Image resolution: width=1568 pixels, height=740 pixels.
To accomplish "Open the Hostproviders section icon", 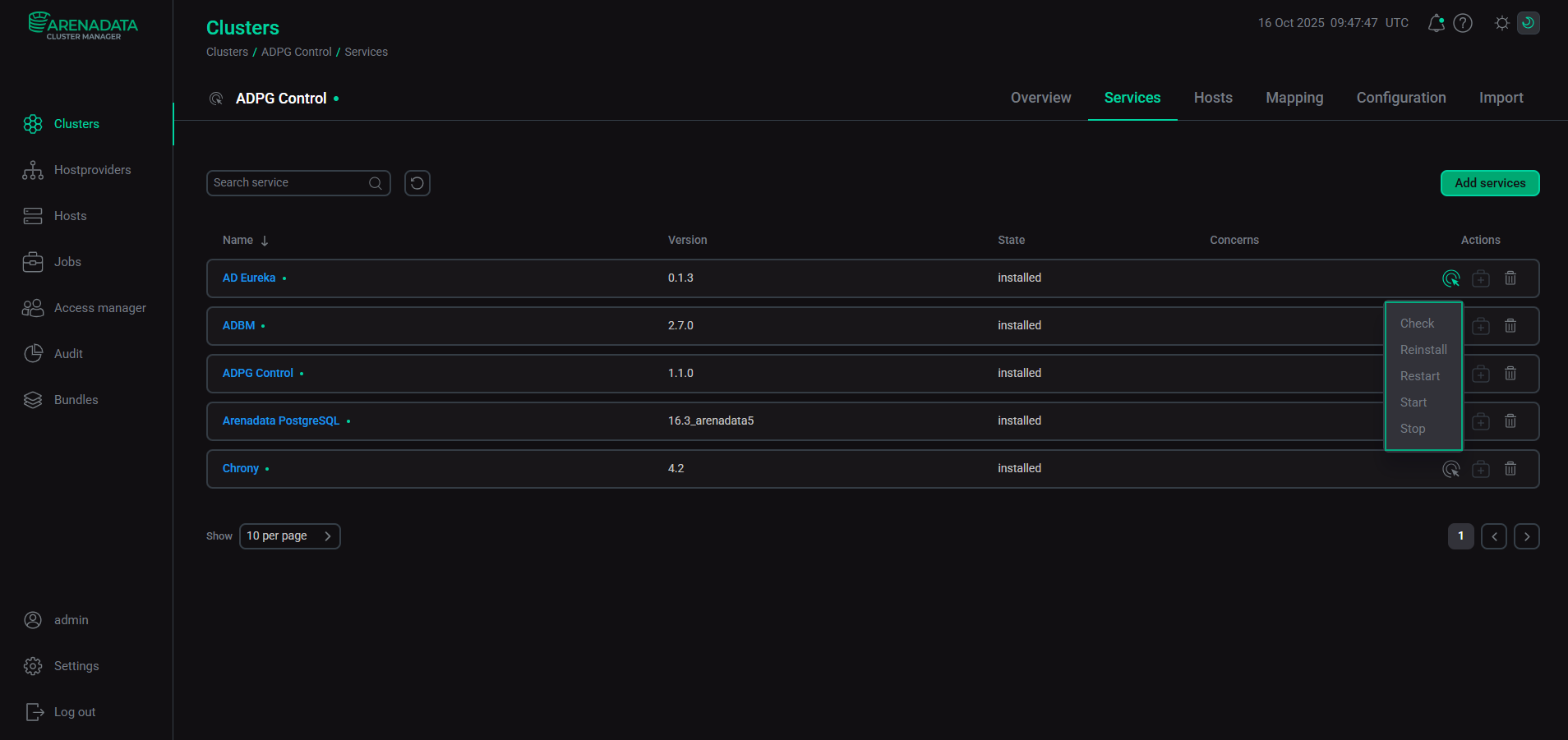I will 33,170.
